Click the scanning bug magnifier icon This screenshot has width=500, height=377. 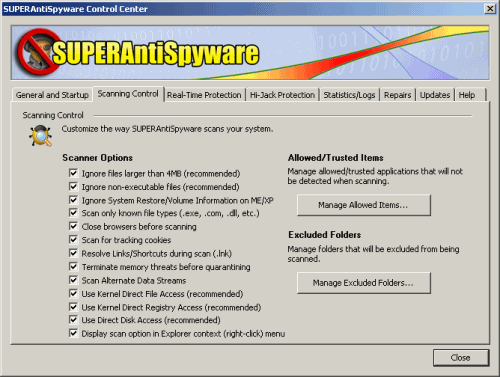tap(40, 136)
